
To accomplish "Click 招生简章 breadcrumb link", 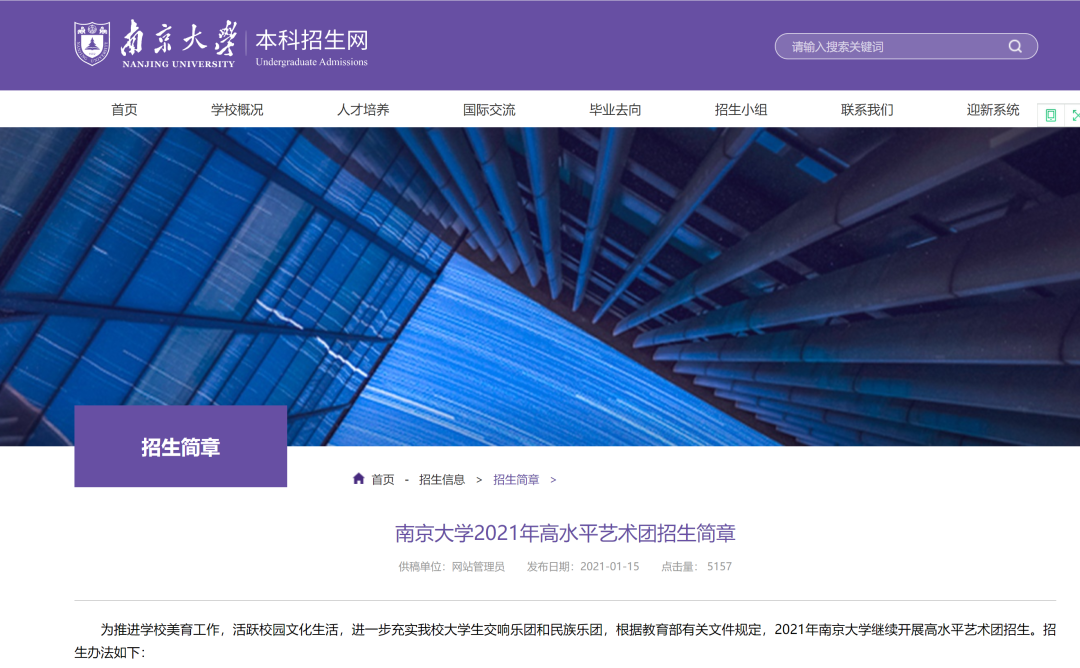I will point(516,480).
